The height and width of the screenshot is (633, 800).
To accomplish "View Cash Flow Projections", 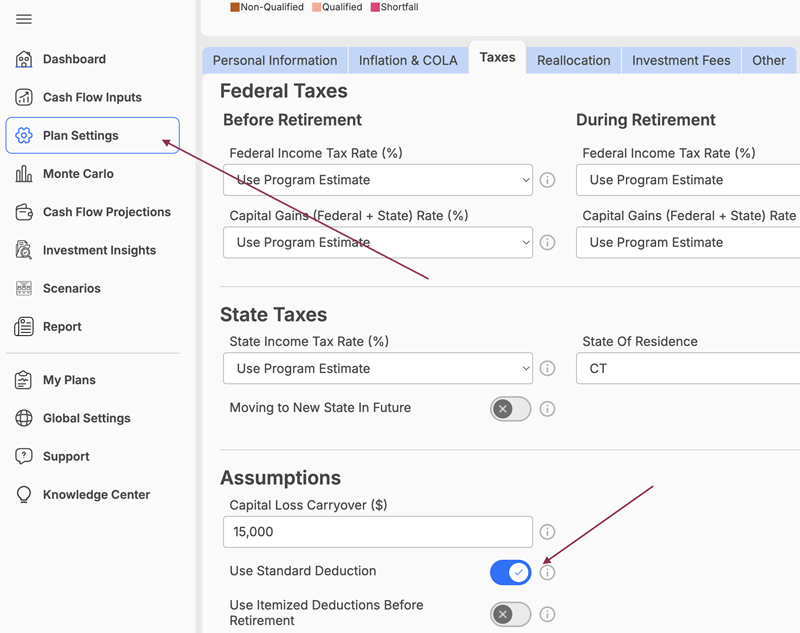I will coord(103,211).
